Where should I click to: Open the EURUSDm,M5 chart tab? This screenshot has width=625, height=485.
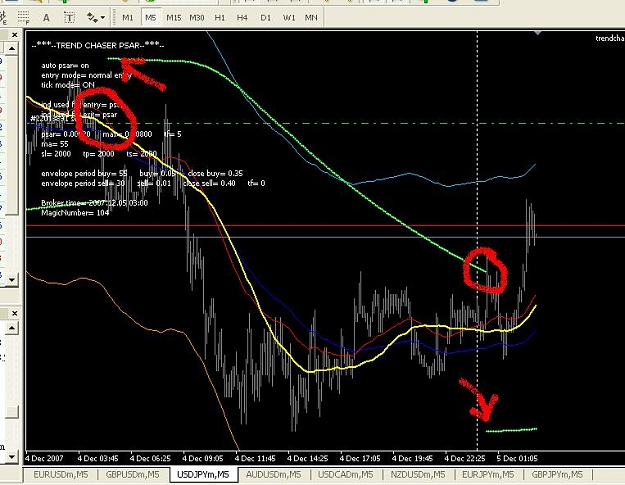(x=60, y=475)
